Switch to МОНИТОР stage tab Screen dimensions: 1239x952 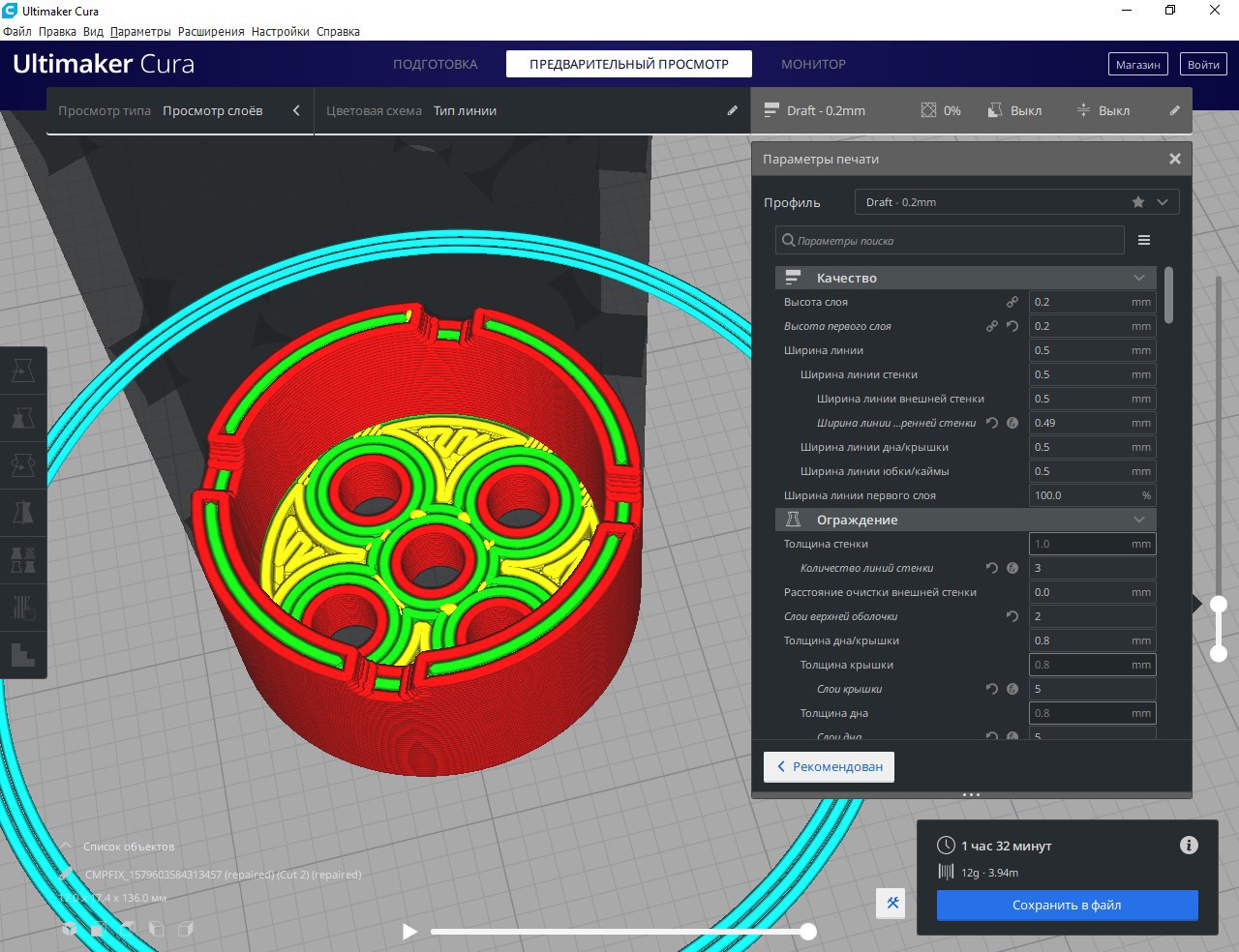click(814, 64)
